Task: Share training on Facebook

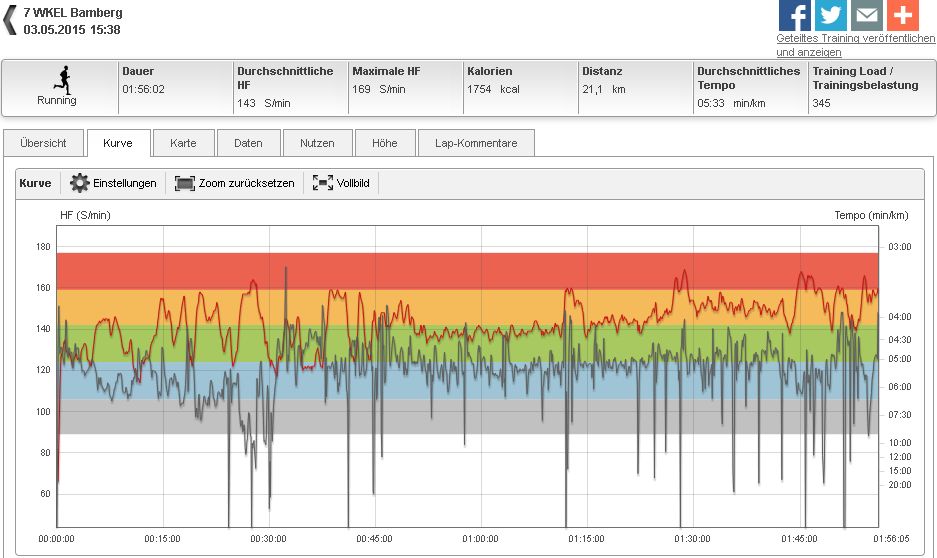Action: (795, 16)
